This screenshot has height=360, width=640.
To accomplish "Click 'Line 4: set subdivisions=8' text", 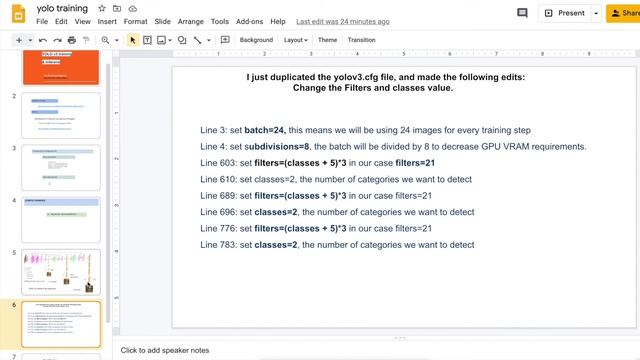I will [x=393, y=147].
